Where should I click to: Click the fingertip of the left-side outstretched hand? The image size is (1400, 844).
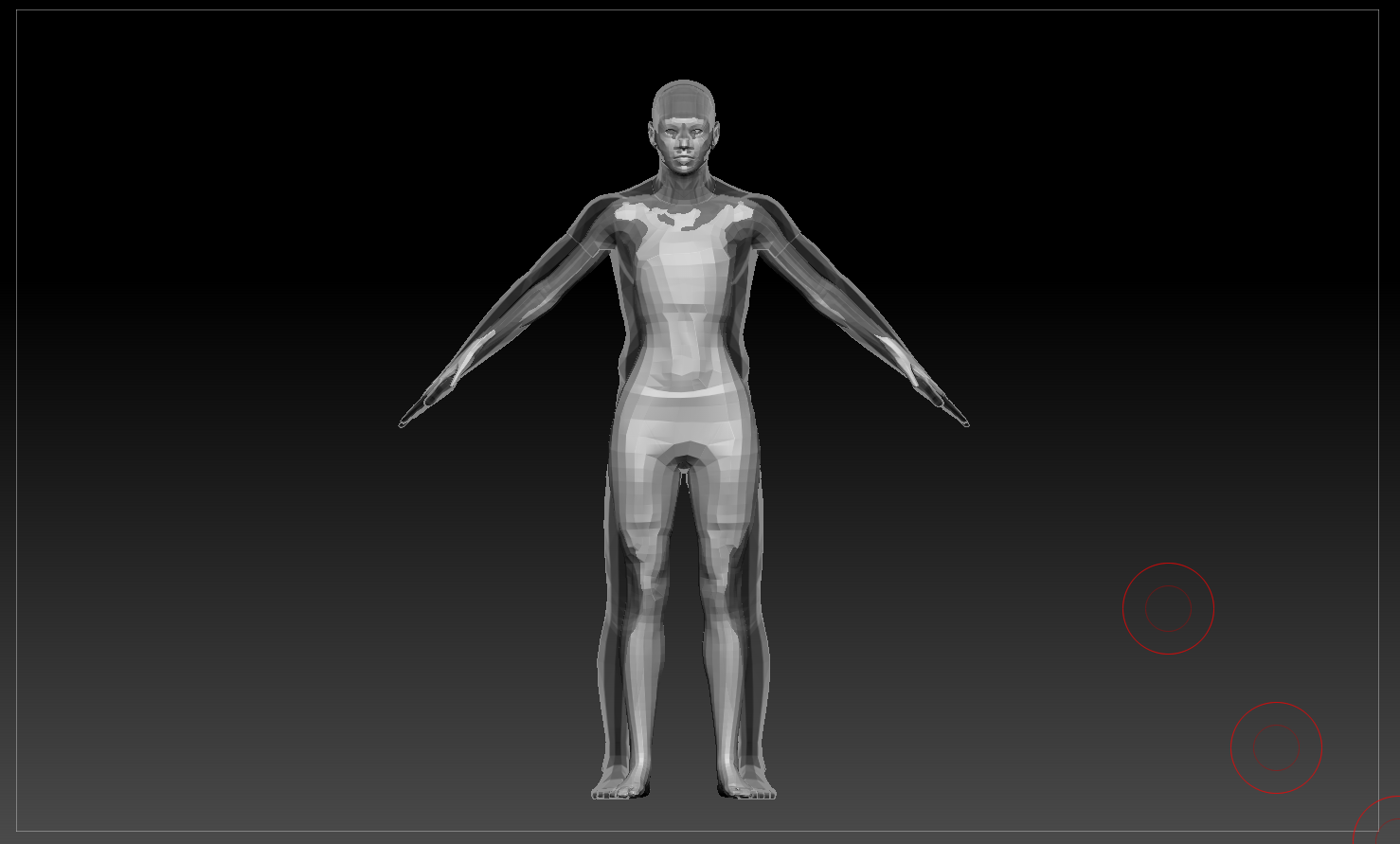(x=403, y=424)
